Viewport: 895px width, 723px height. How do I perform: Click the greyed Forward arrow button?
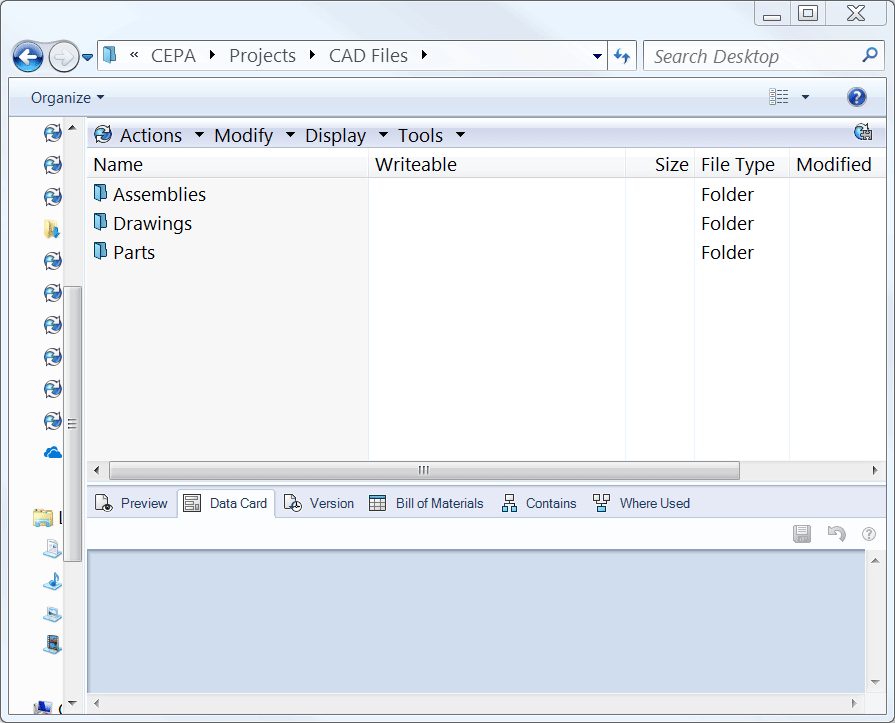(x=63, y=56)
